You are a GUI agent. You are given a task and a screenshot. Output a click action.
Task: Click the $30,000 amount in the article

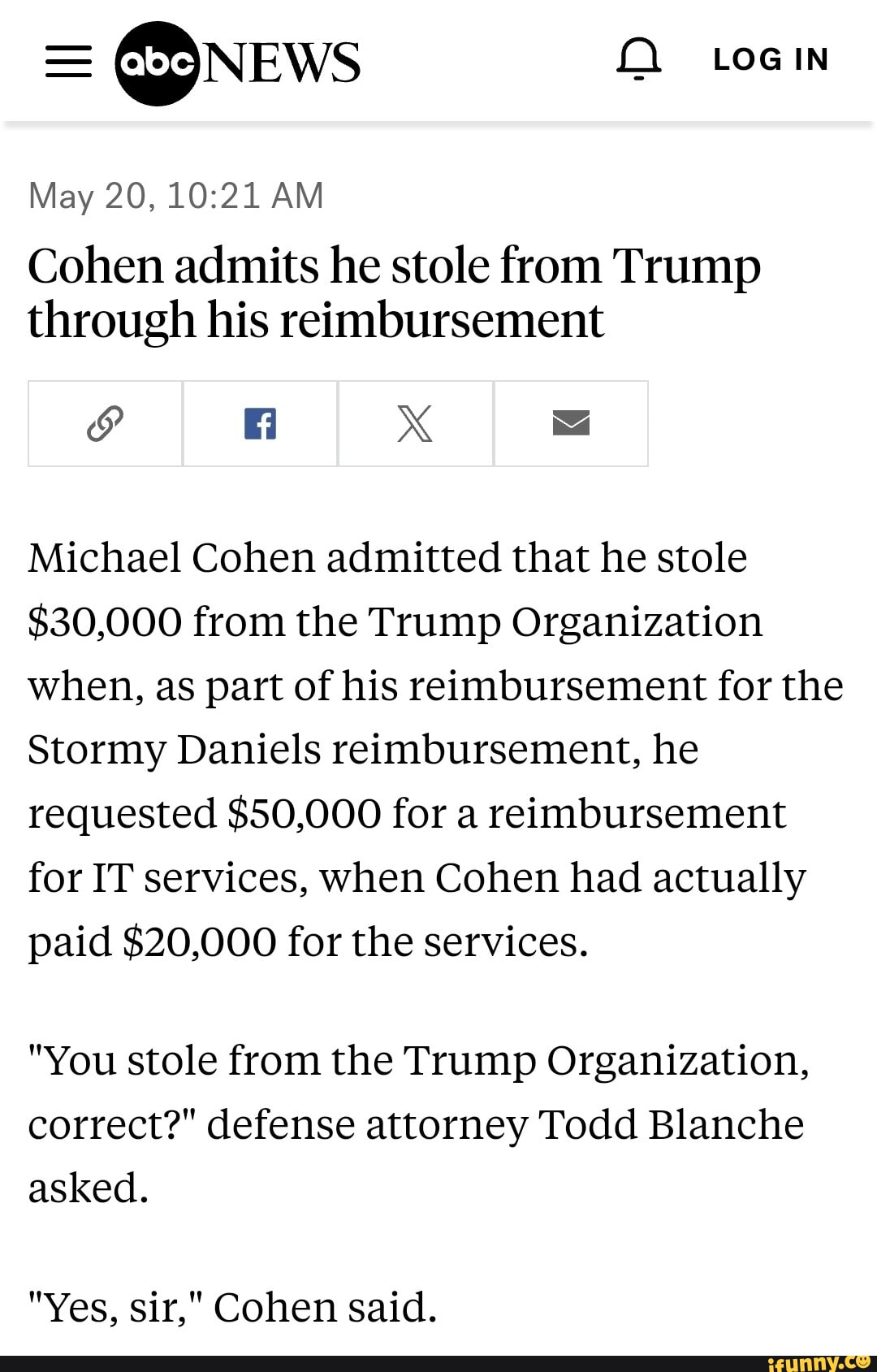click(105, 622)
